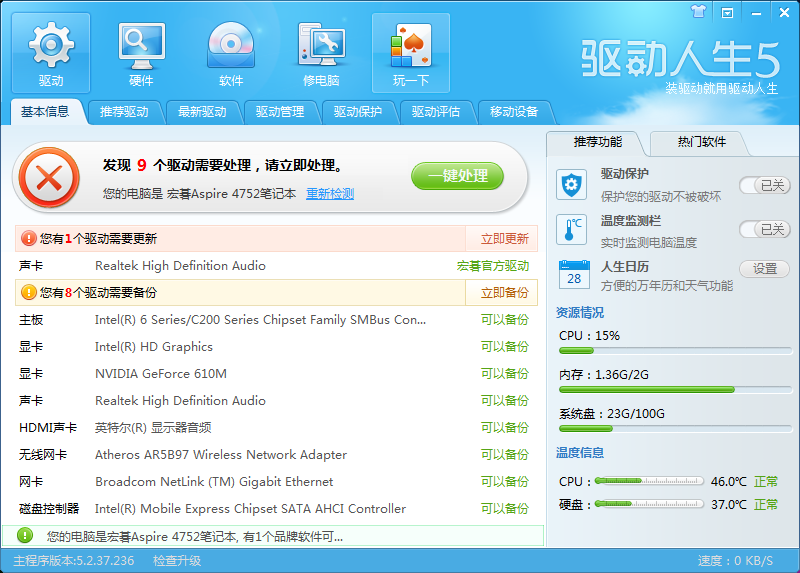Click the red error X status icon
Screen dimensions: 800x573
pyautogui.click(x=49, y=178)
